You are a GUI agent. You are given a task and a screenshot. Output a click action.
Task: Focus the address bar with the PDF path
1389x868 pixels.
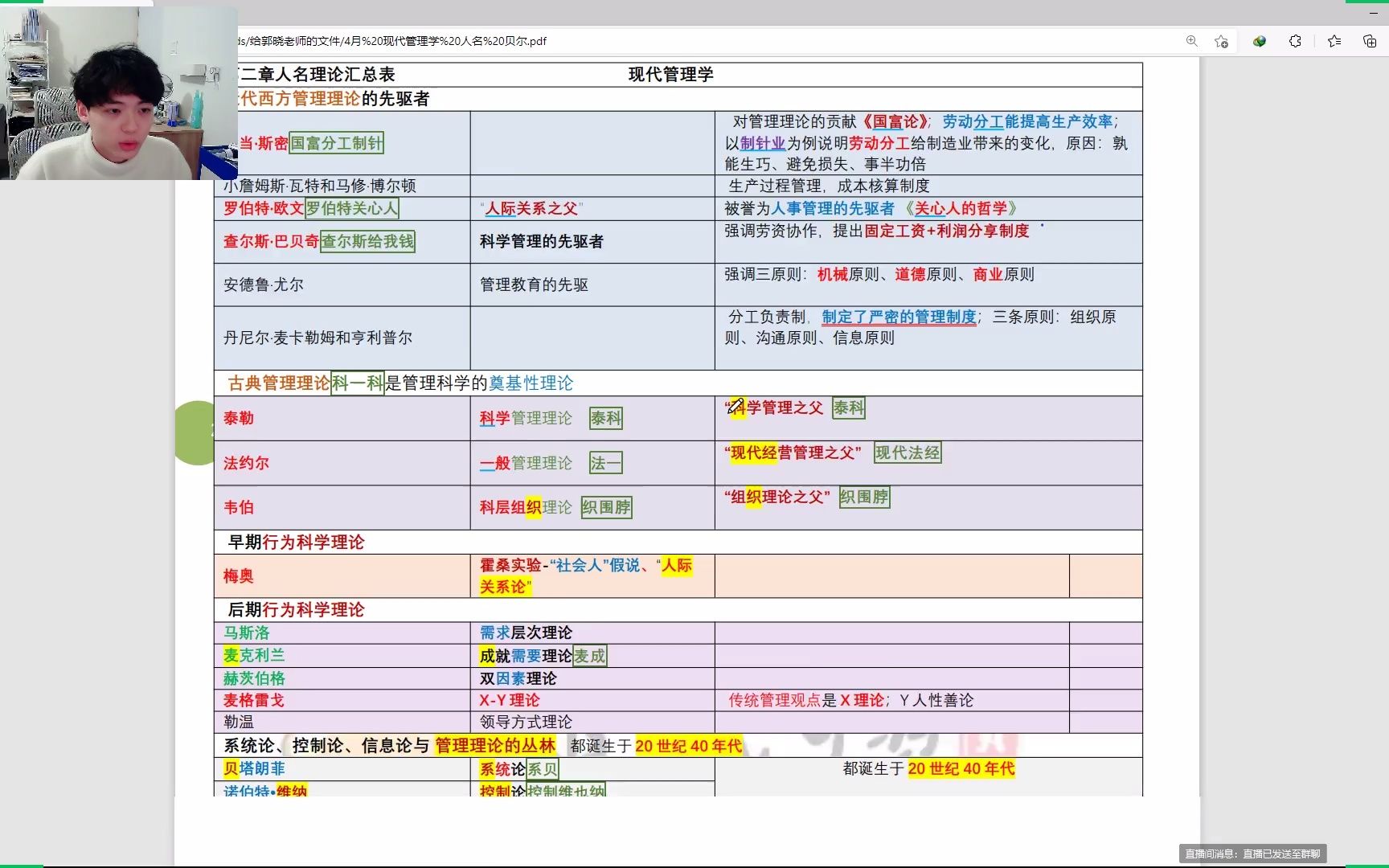coord(707,41)
